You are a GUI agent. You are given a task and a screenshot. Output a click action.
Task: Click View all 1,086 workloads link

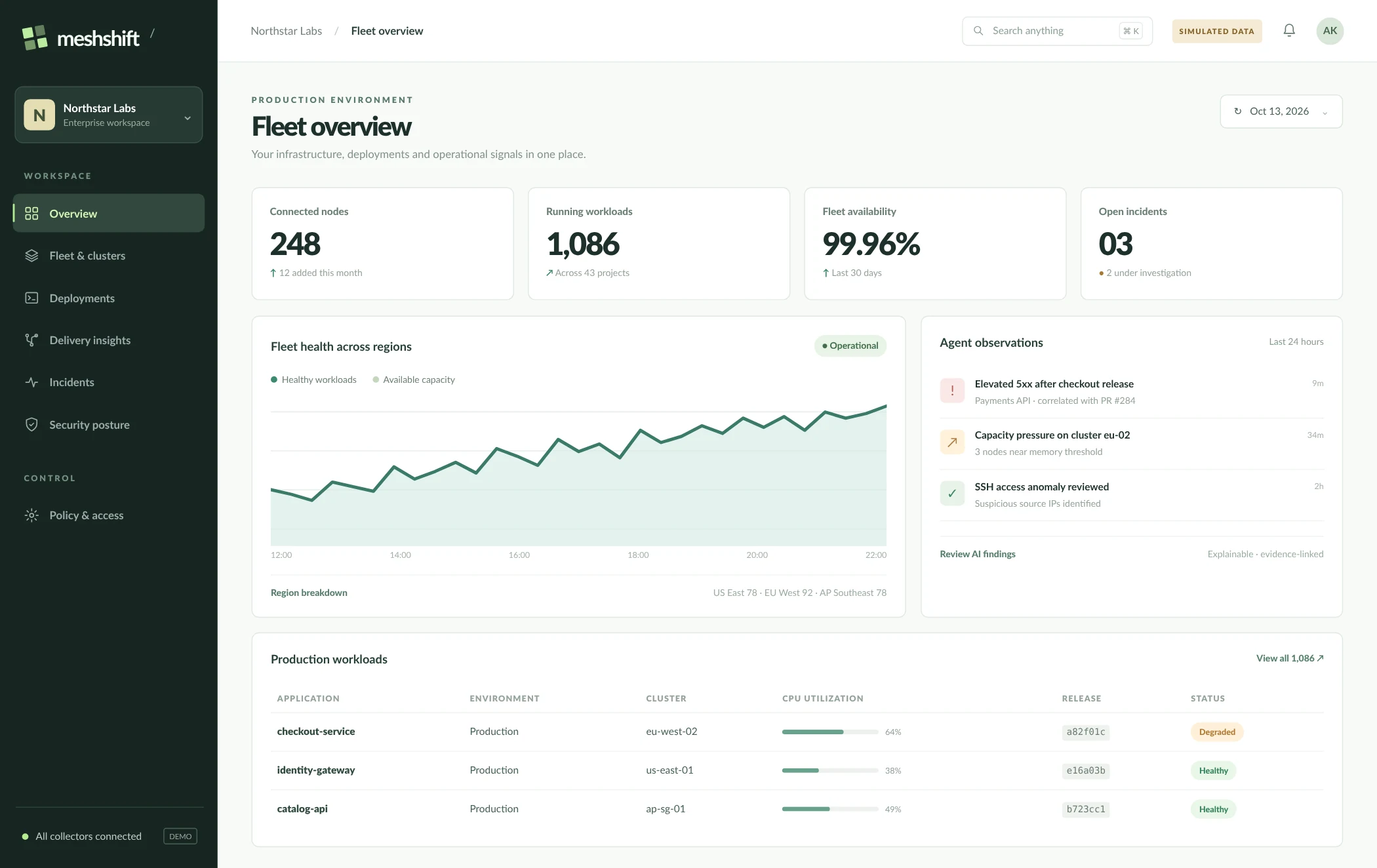(x=1290, y=658)
